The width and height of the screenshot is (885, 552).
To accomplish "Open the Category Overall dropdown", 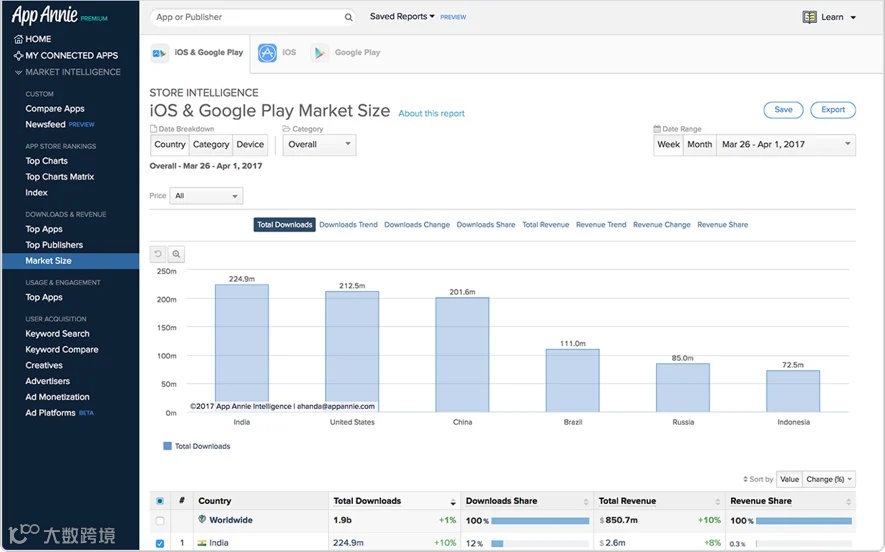I will [x=320, y=145].
